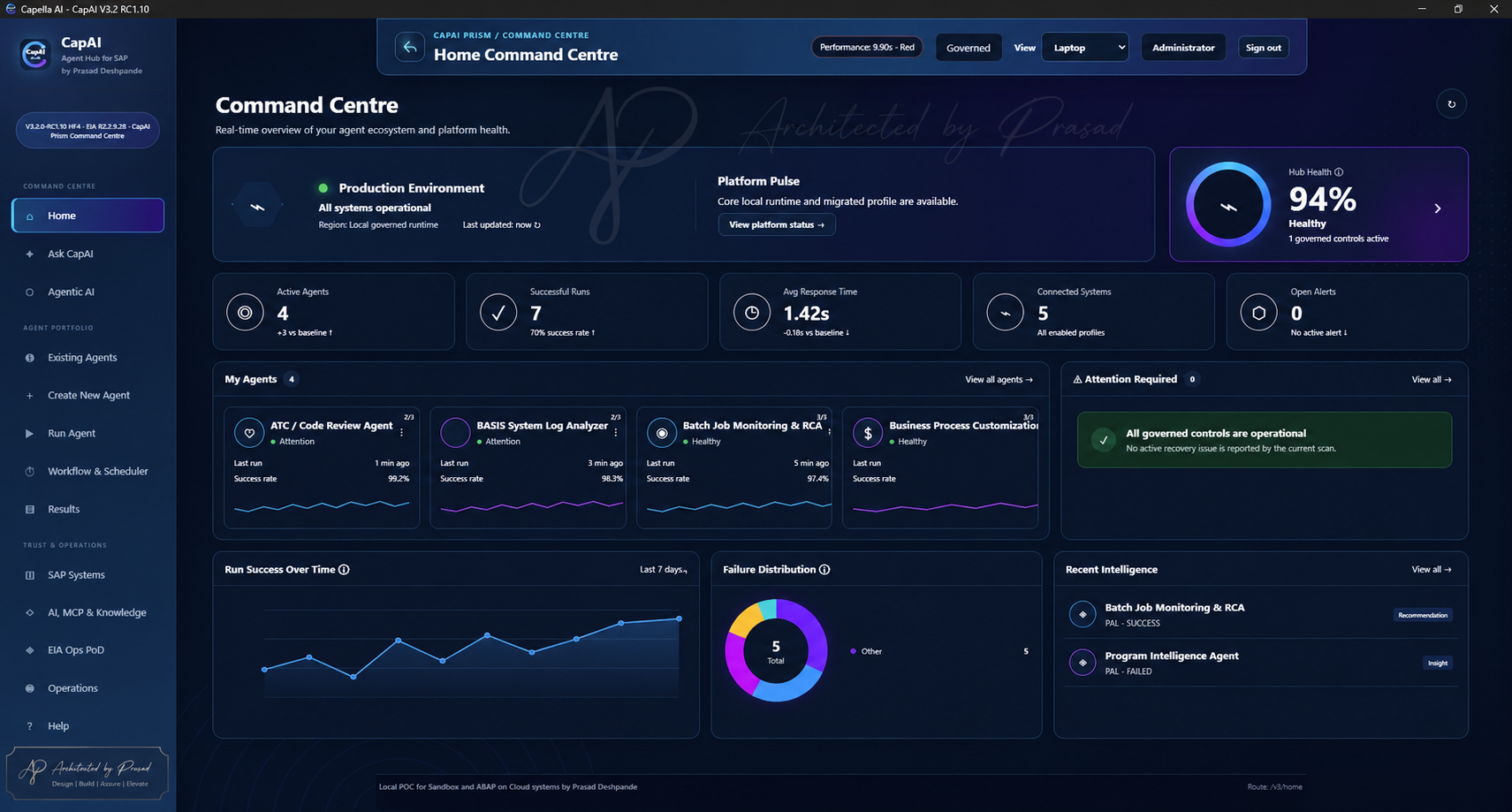1512x812 pixels.
Task: Open Batch Job Monitoring & RCA options menu
Action: (829, 432)
